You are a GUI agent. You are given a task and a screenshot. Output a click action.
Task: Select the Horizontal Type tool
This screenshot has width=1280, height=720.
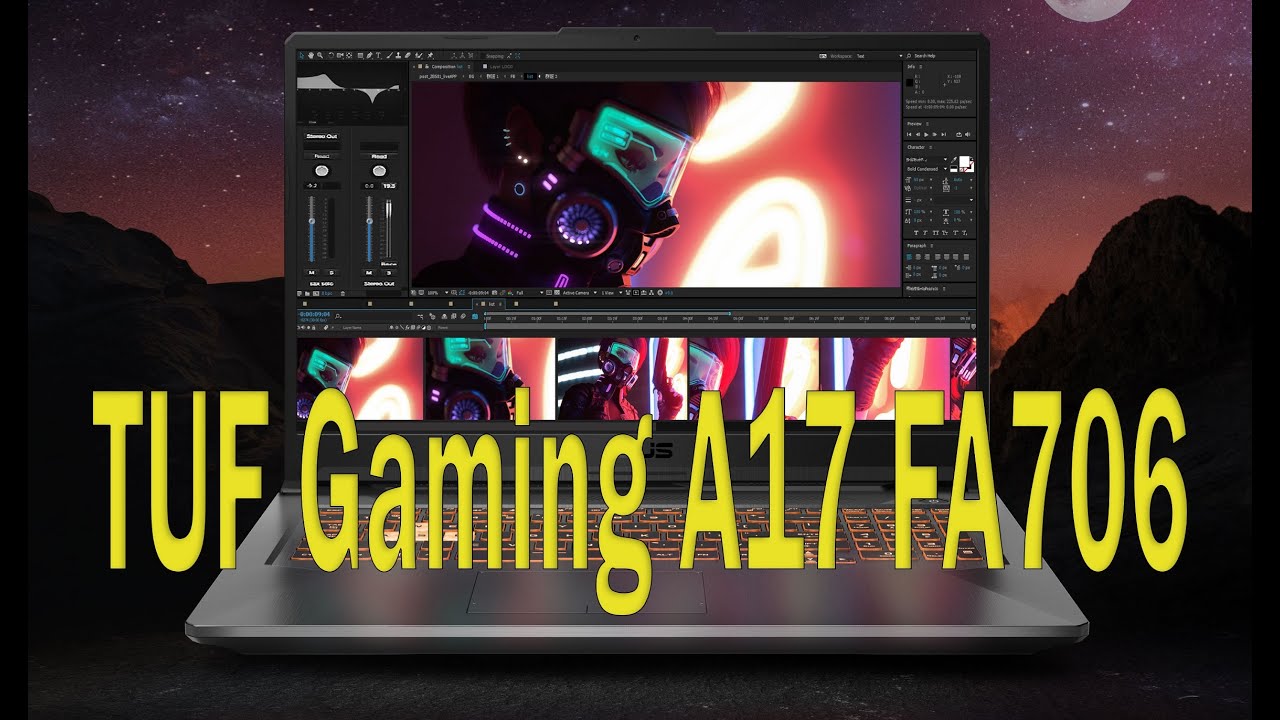(378, 56)
